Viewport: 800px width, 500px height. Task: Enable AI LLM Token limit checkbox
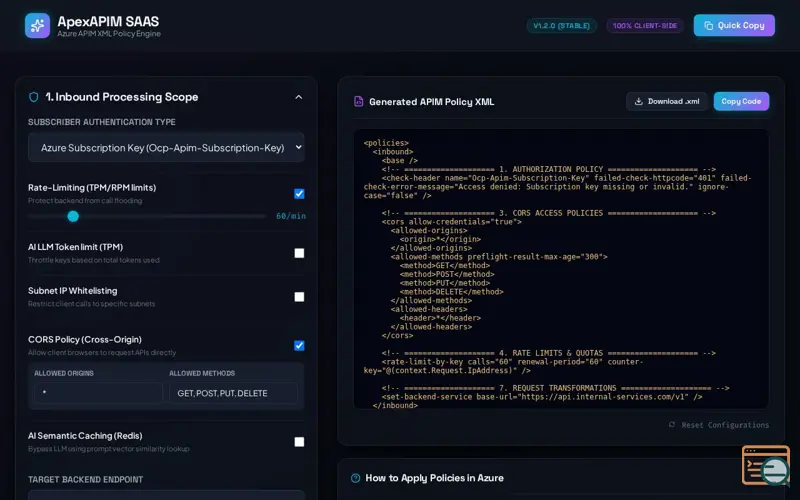pos(299,253)
